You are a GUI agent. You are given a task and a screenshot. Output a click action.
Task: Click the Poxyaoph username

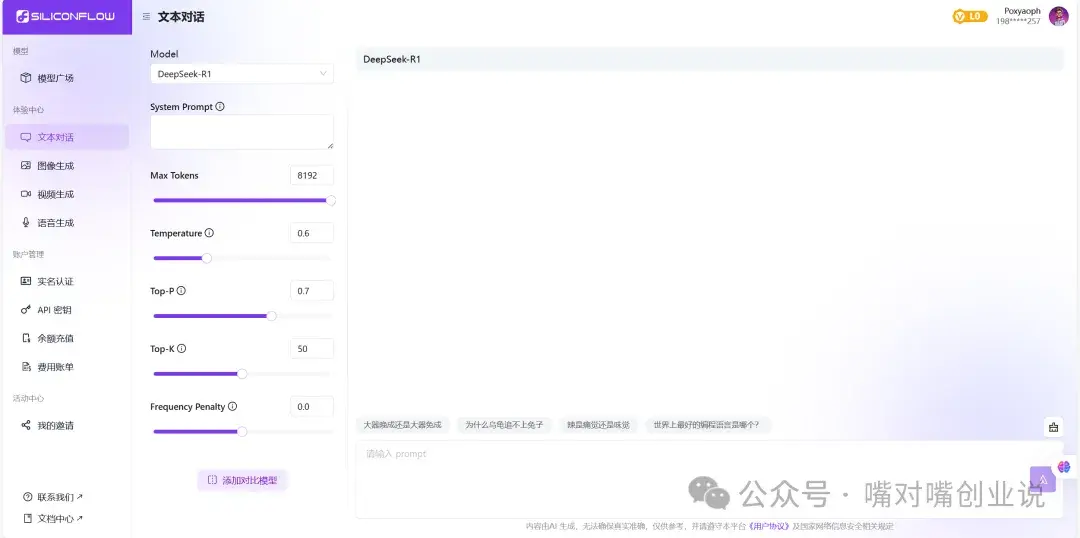pyautogui.click(x=1022, y=11)
